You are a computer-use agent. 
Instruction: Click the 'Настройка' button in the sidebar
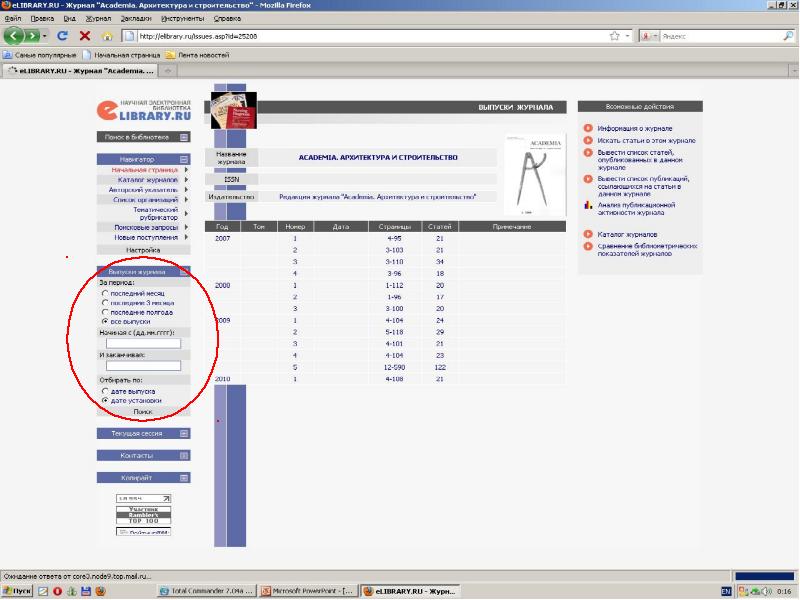pos(143,250)
